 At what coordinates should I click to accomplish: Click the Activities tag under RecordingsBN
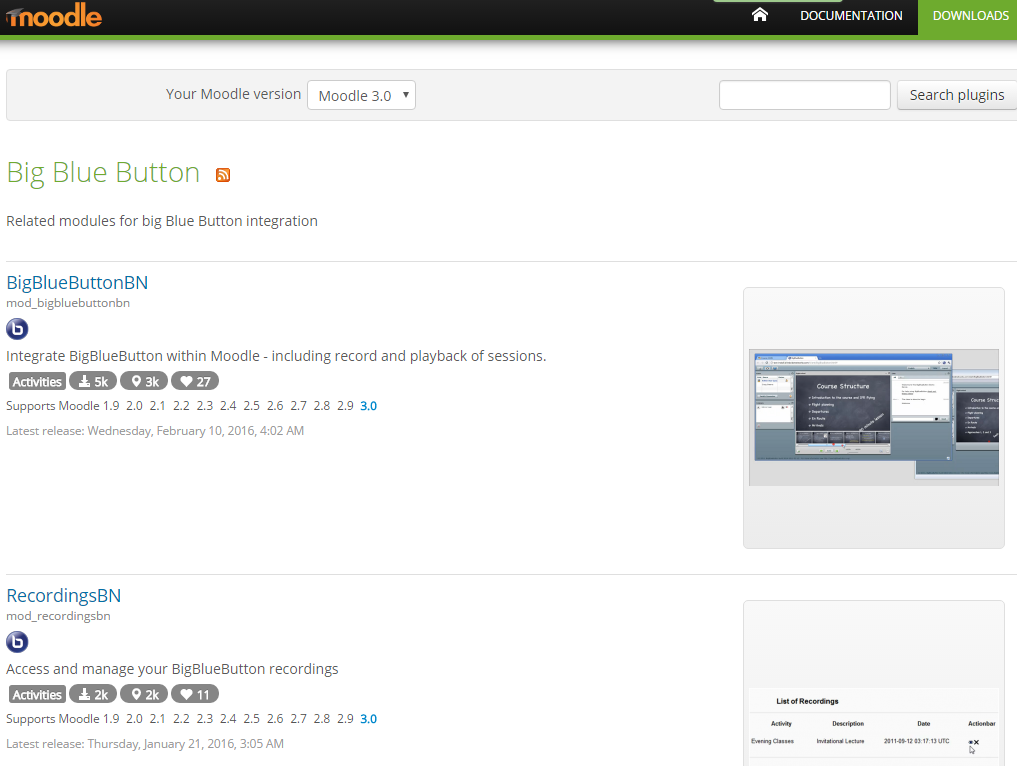tap(37, 694)
